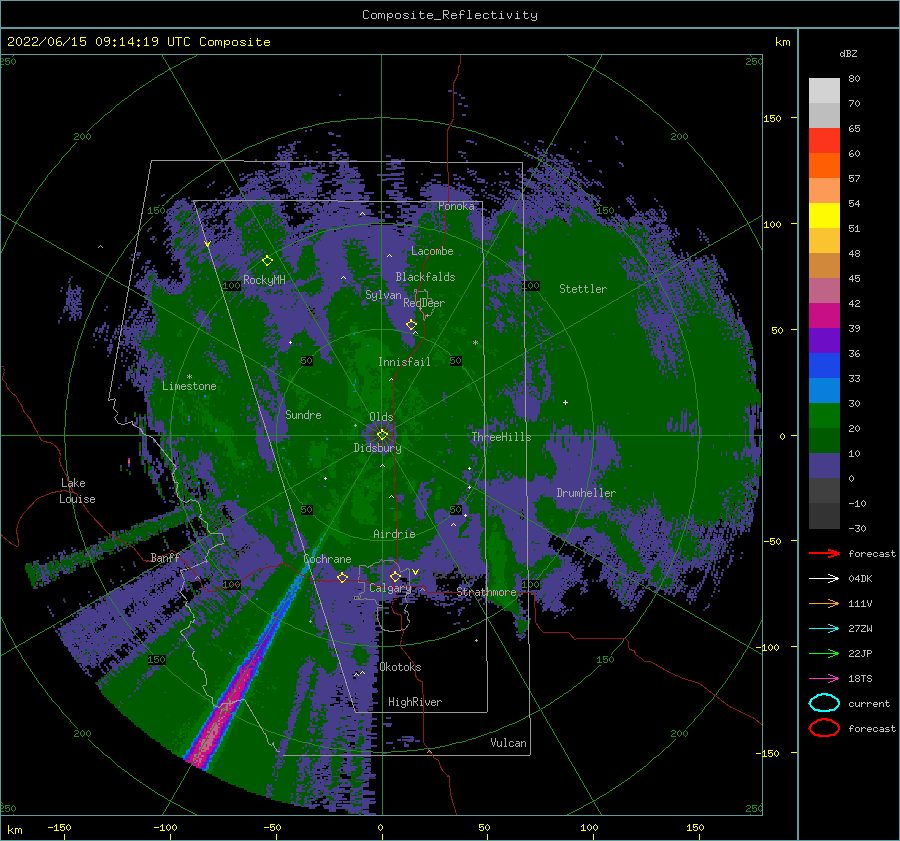Click the Sylvan label
Screen dimensions: 900x841
tap(383, 295)
